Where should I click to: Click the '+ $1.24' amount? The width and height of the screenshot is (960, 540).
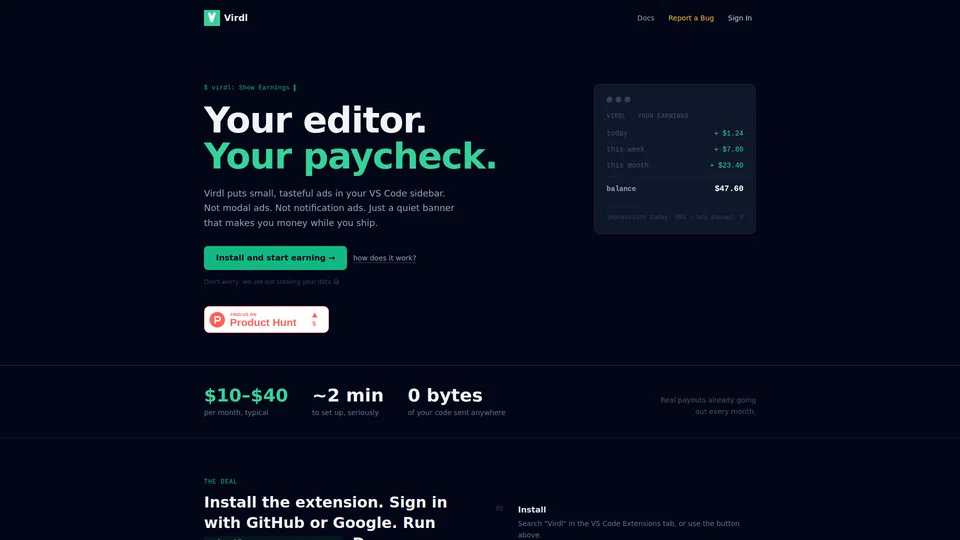[729, 133]
